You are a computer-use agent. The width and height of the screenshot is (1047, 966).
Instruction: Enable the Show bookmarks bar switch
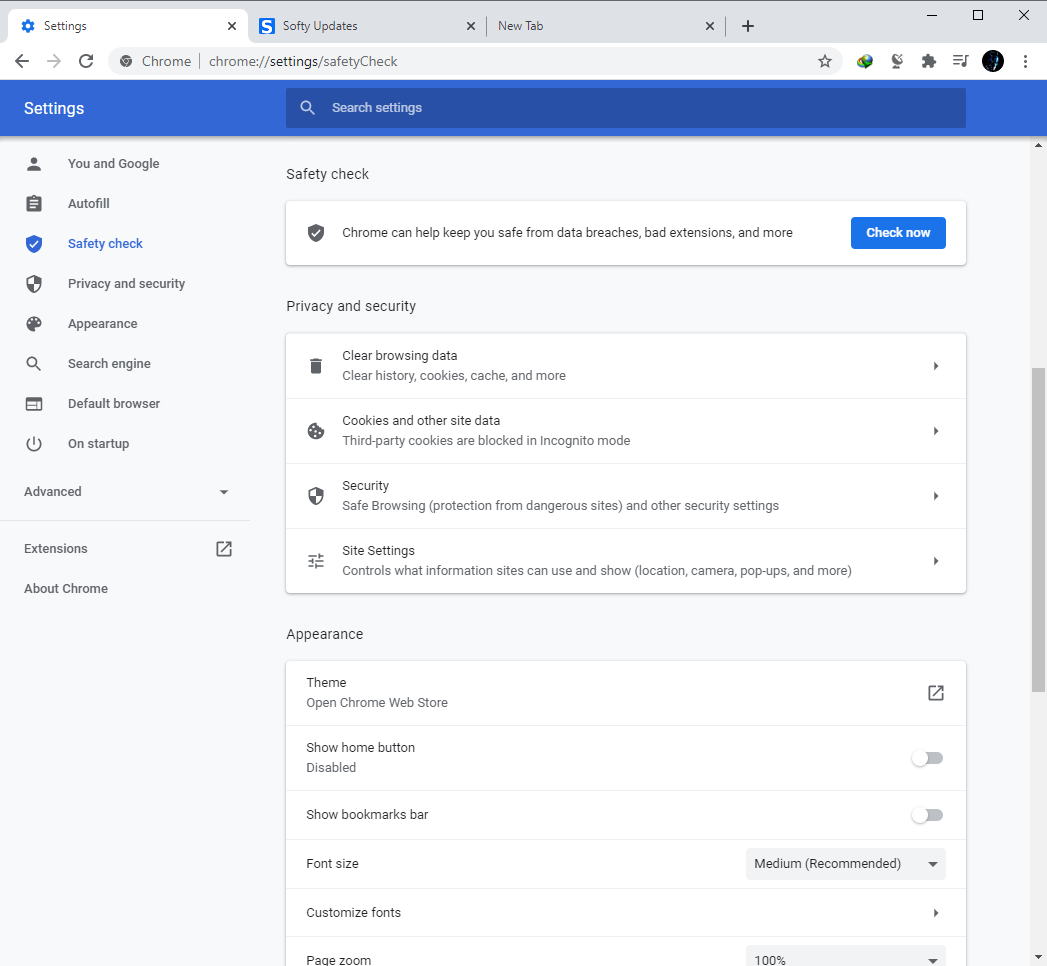tap(926, 815)
